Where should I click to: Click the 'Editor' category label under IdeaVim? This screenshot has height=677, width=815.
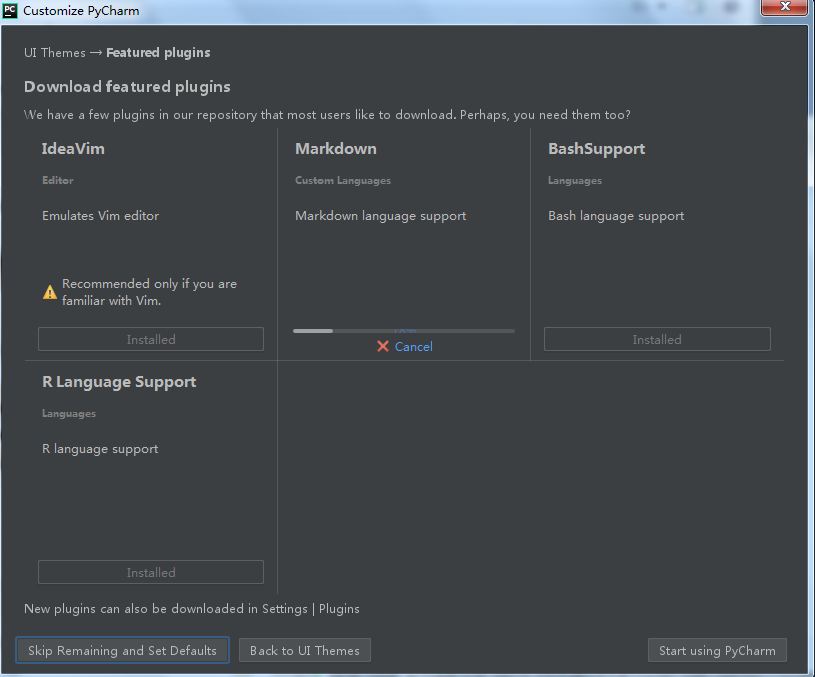[58, 180]
